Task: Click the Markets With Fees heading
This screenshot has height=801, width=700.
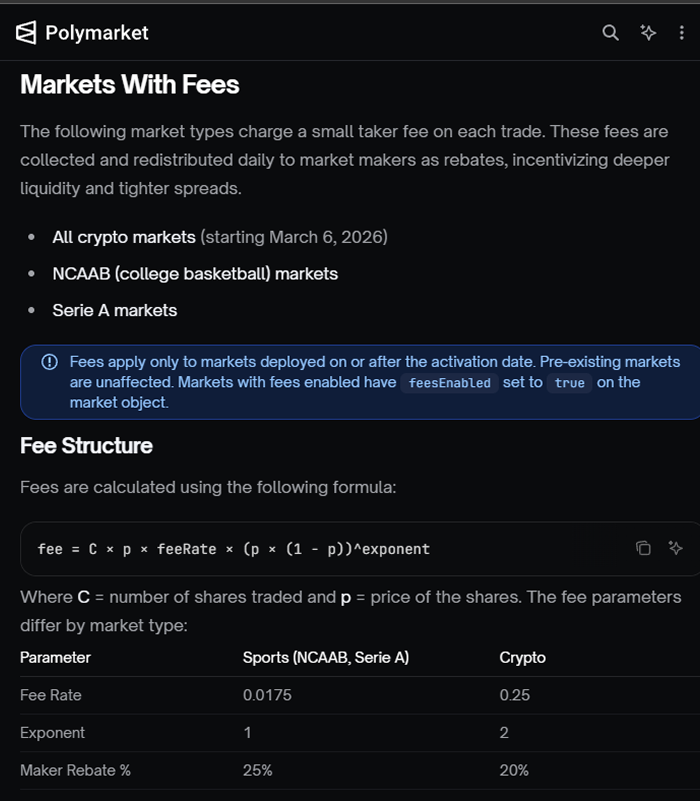Action: click(130, 84)
